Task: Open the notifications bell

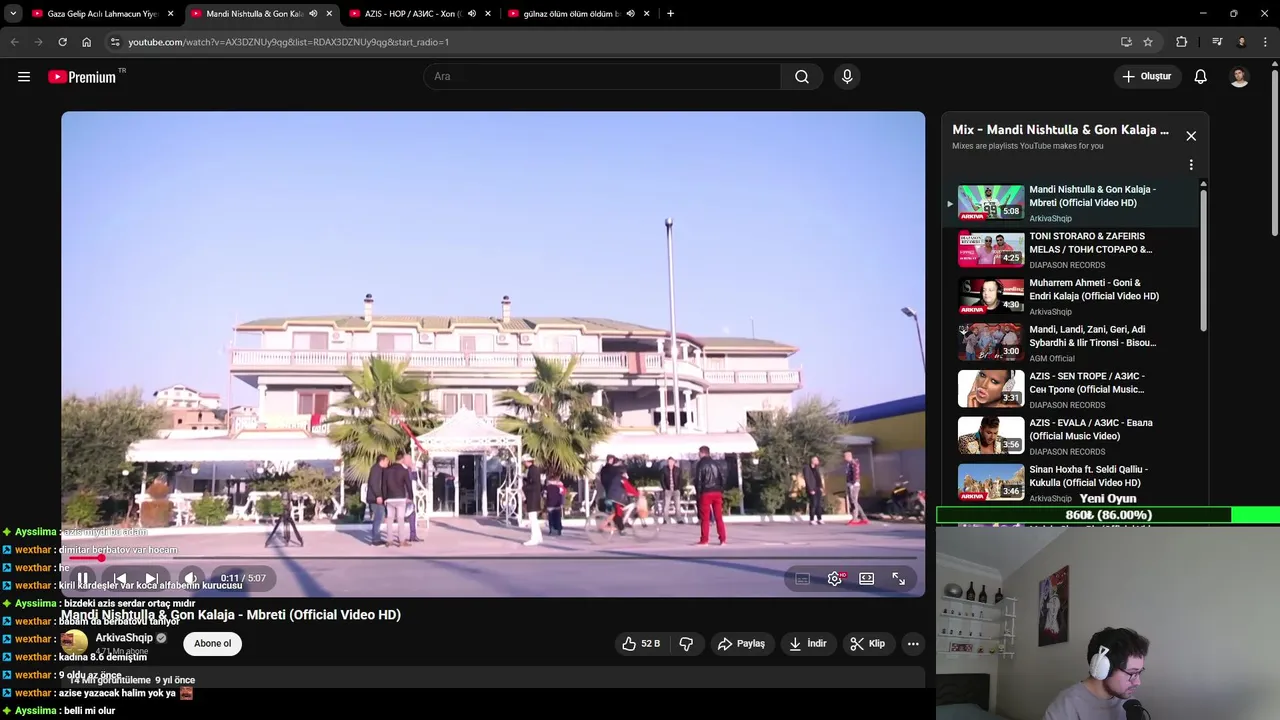Action: (1201, 77)
